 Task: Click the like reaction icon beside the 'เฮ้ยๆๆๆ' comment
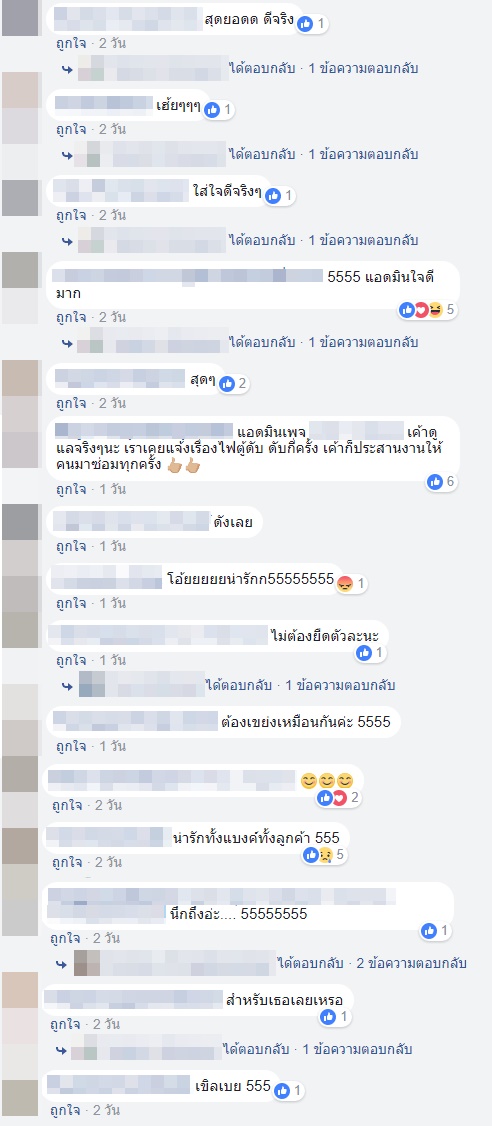click(x=212, y=110)
